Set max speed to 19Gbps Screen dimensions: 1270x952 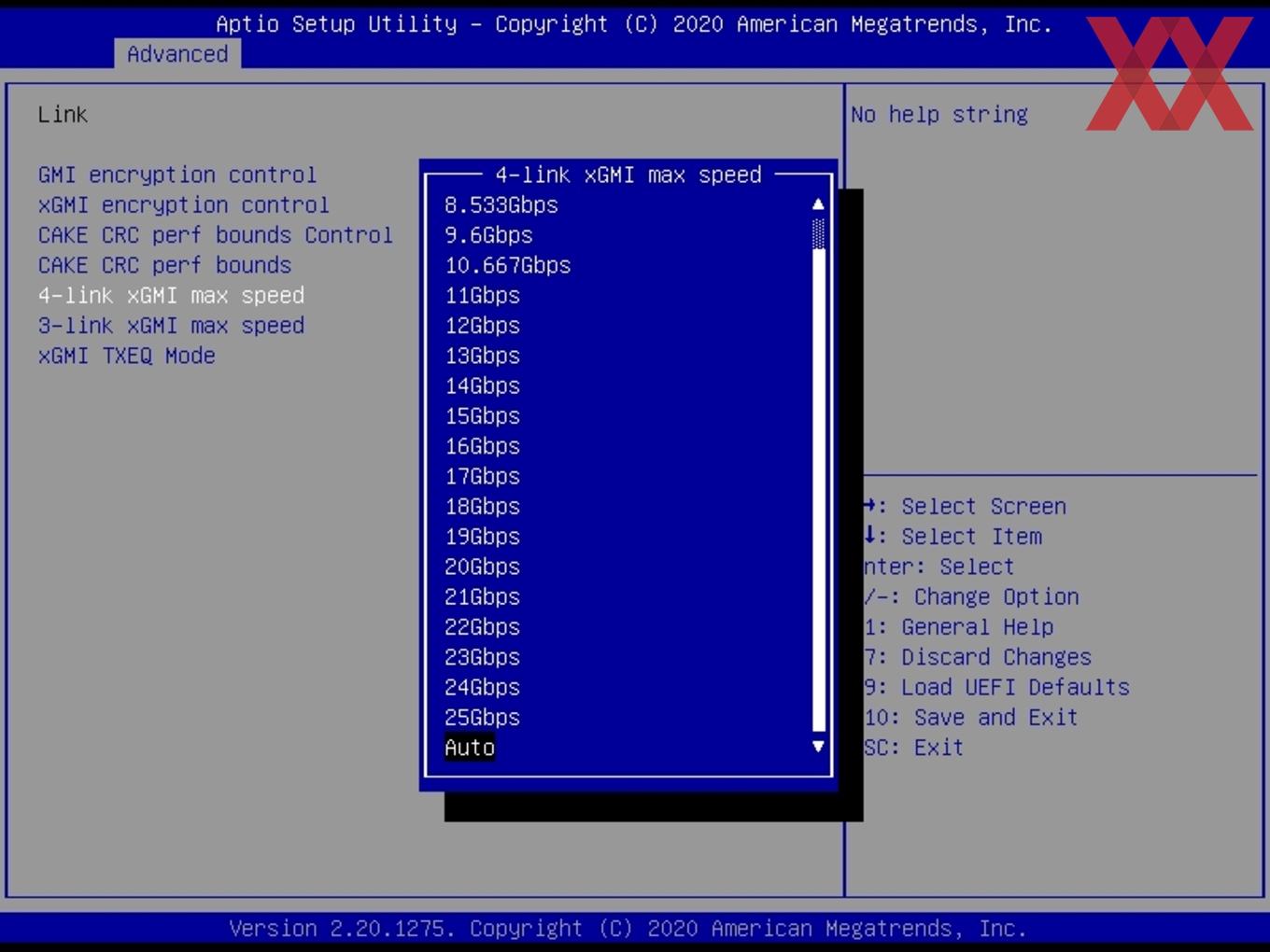[482, 537]
